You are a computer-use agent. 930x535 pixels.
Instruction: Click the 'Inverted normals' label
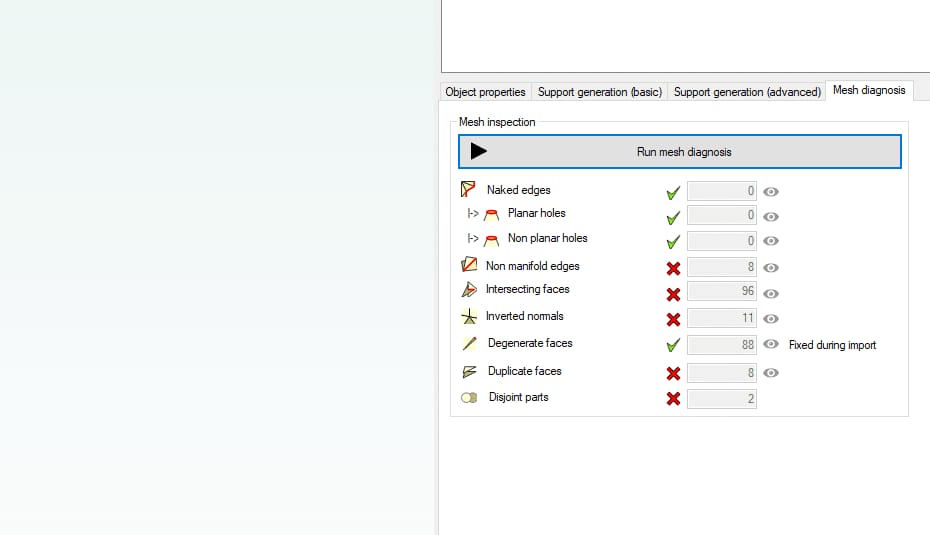(524, 316)
